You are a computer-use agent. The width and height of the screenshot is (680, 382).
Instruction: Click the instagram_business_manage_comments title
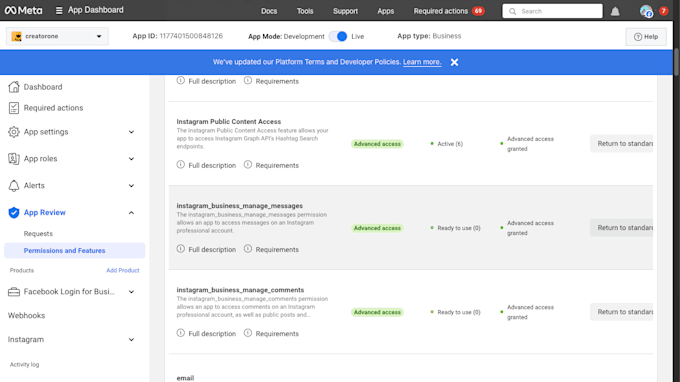tap(240, 290)
